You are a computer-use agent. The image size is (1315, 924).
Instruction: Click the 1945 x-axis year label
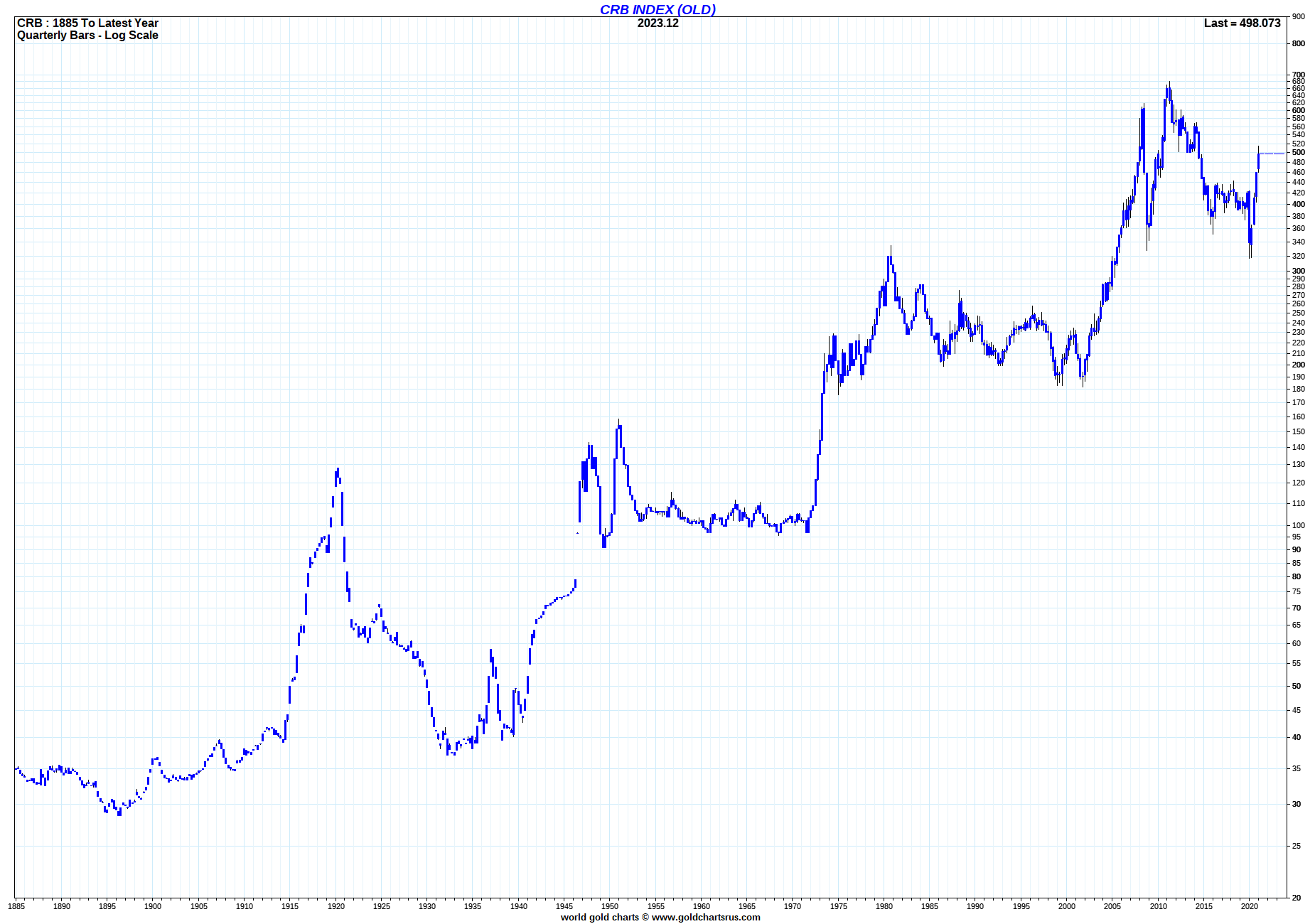coord(564,906)
